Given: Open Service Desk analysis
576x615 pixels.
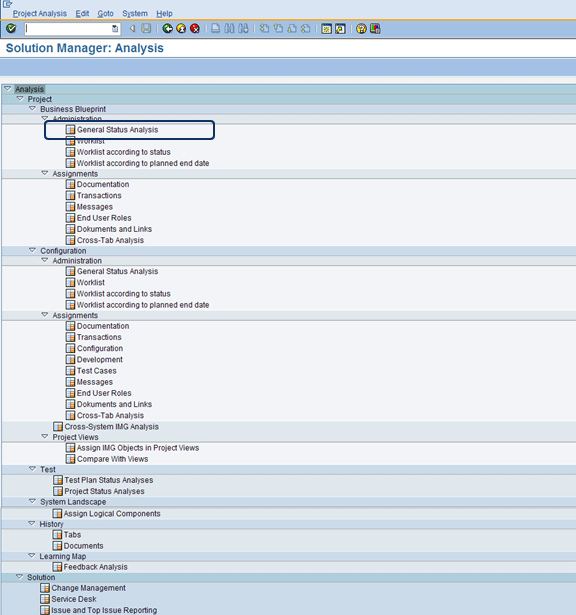Looking at the screenshot, I should point(74,599).
